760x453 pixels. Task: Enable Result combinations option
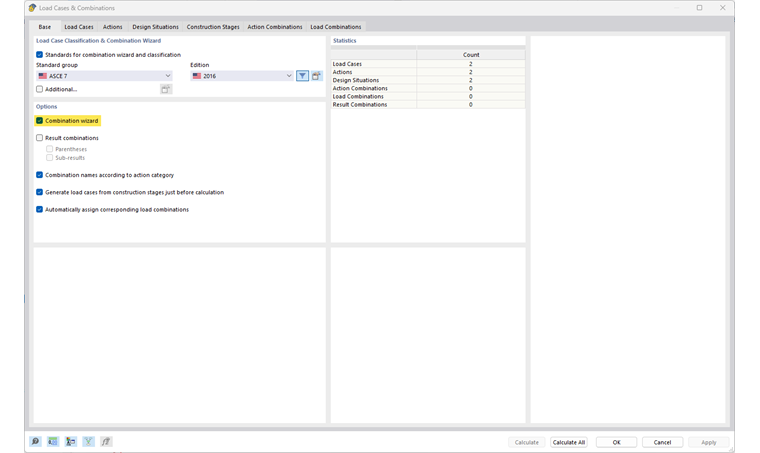(40, 138)
